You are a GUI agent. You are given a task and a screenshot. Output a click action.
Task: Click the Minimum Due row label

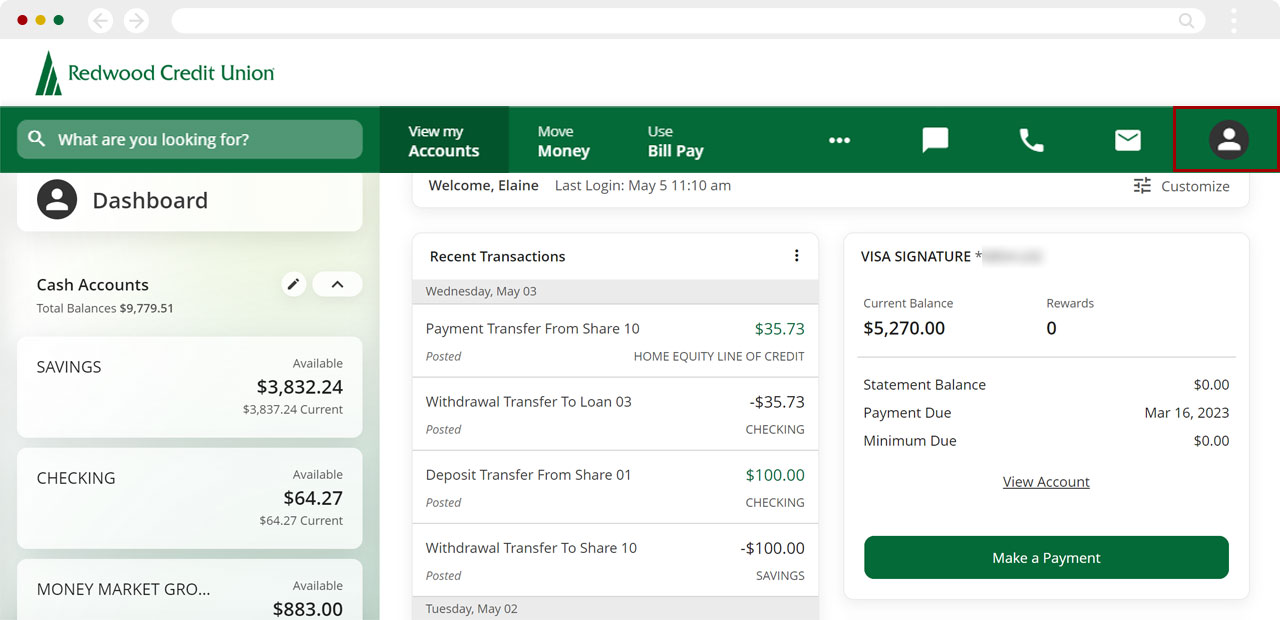tap(910, 441)
